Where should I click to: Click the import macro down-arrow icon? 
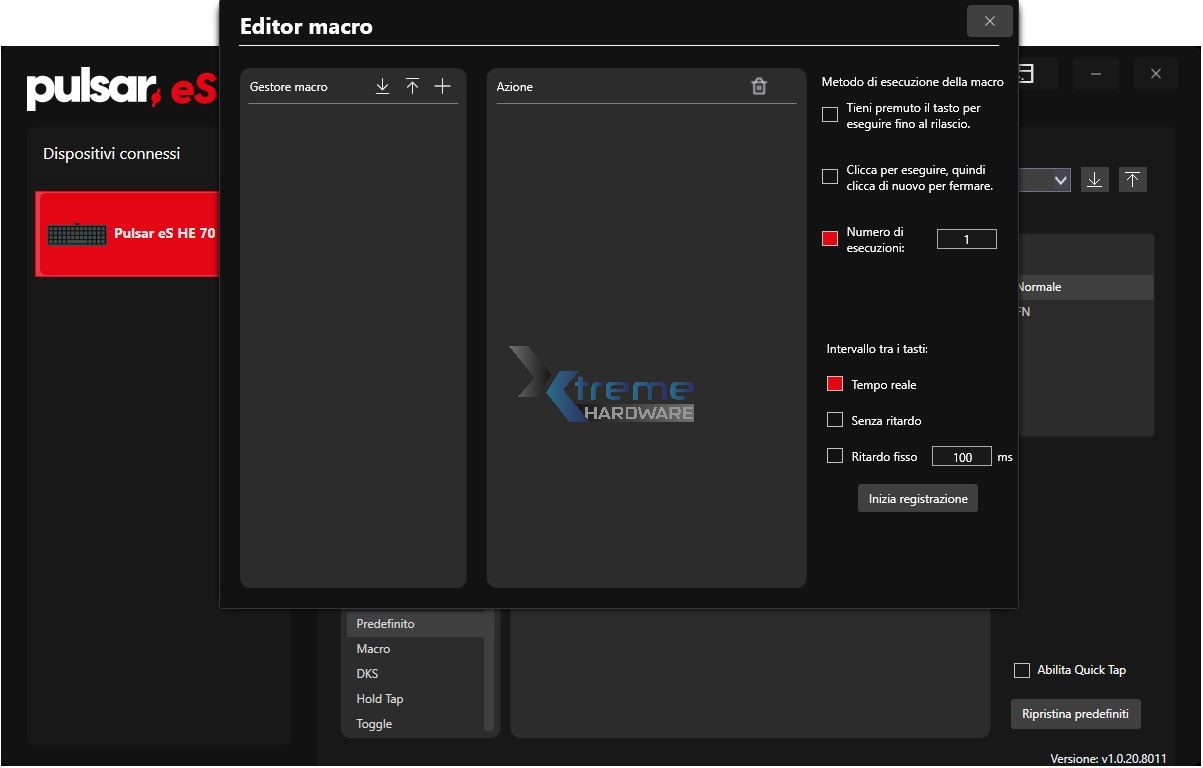point(382,87)
